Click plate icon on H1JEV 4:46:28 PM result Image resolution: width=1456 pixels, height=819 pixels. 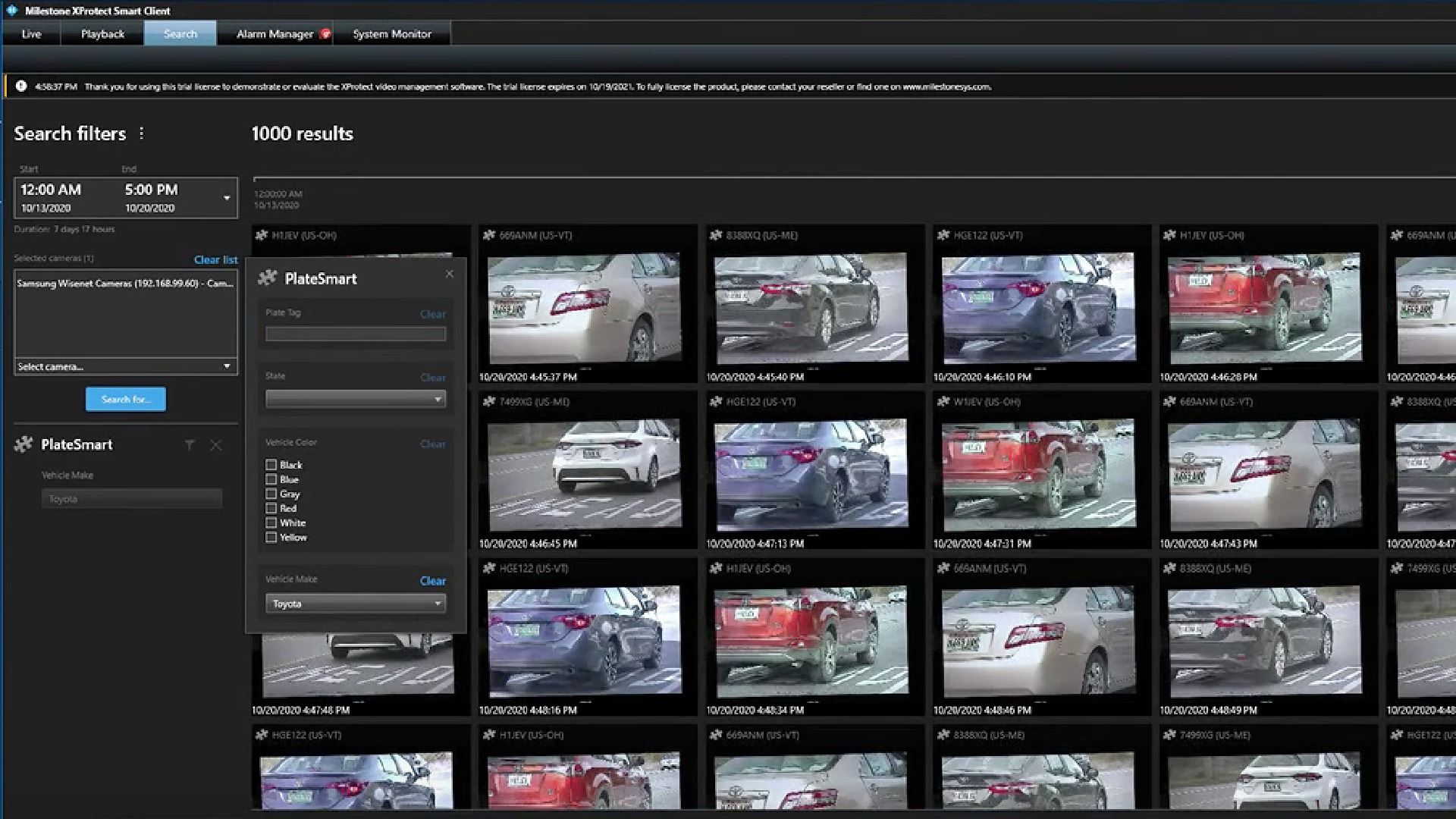(1170, 235)
